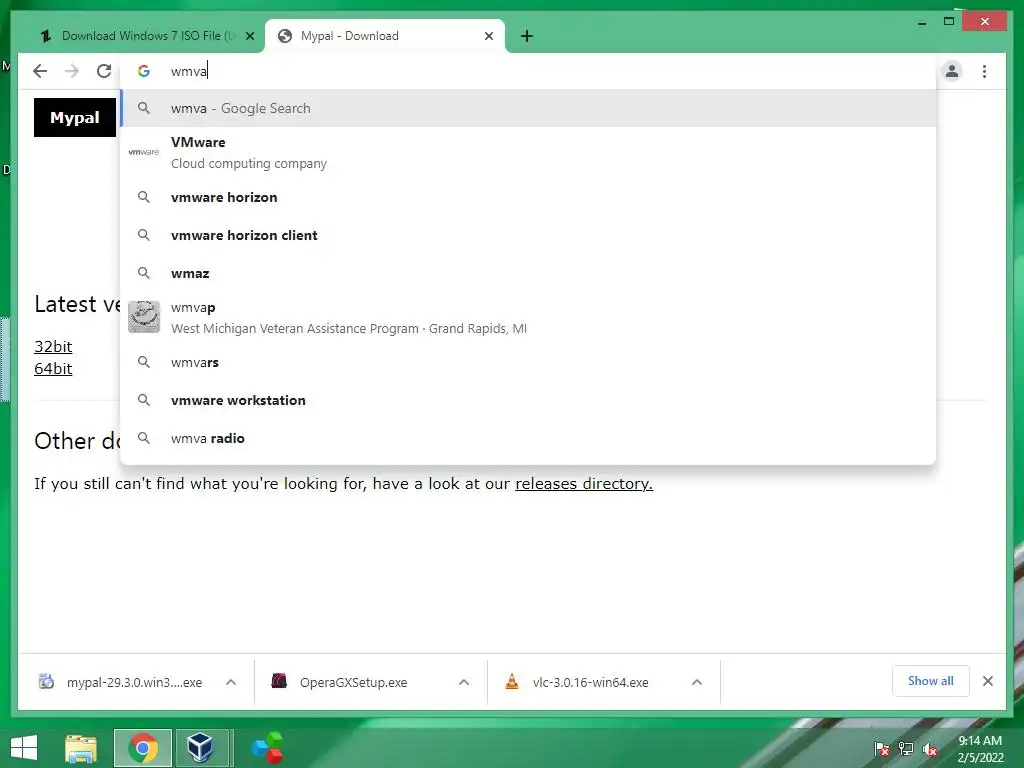Open Chrome's three-dot menu
The height and width of the screenshot is (768, 1024).
(x=984, y=71)
